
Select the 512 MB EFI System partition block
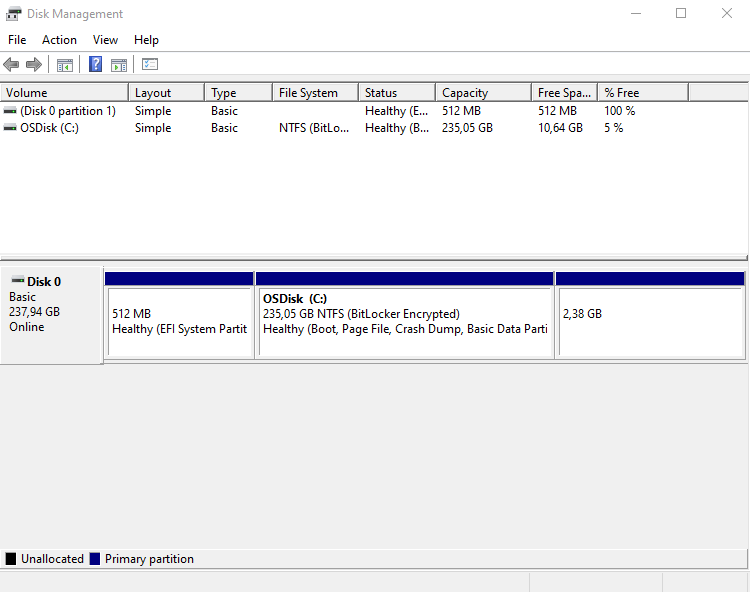179,315
